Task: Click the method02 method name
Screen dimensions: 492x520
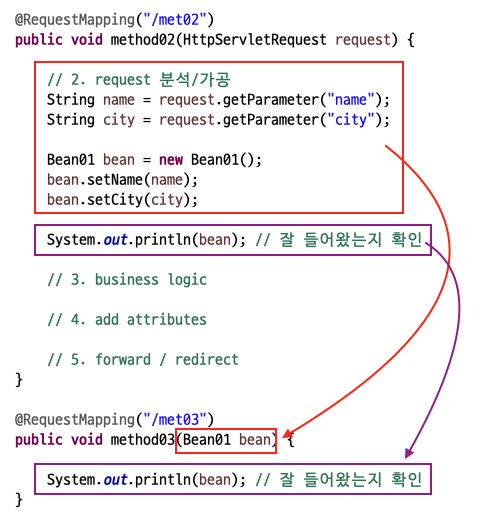Action: point(143,40)
